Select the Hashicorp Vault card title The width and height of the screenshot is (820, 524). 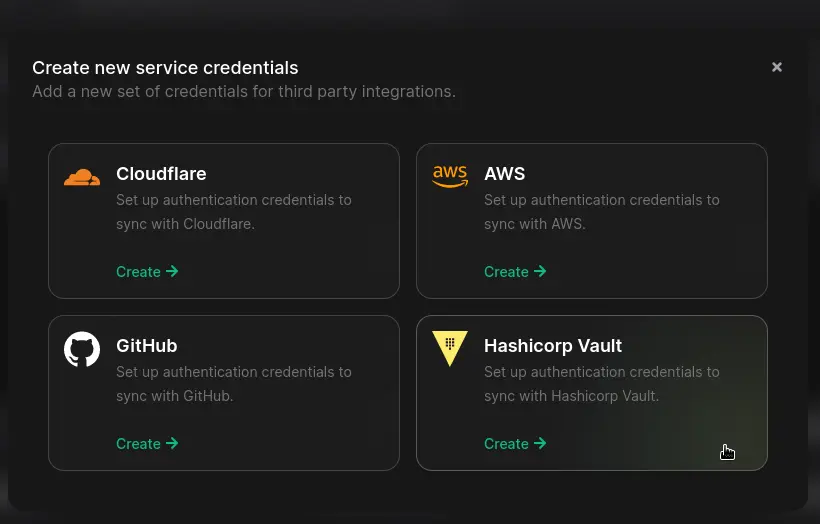click(x=553, y=346)
